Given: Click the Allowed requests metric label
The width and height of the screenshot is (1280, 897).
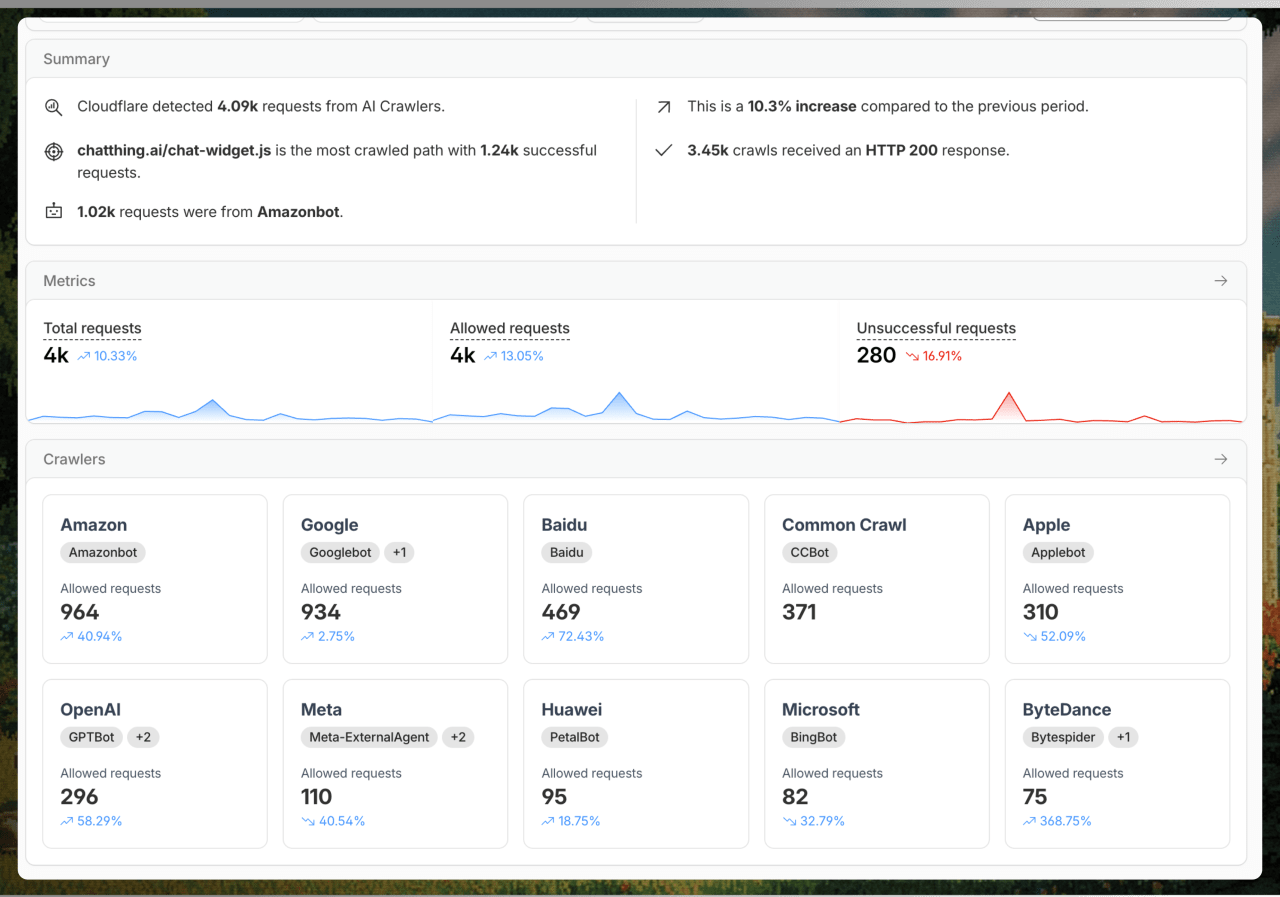Looking at the screenshot, I should click(510, 328).
